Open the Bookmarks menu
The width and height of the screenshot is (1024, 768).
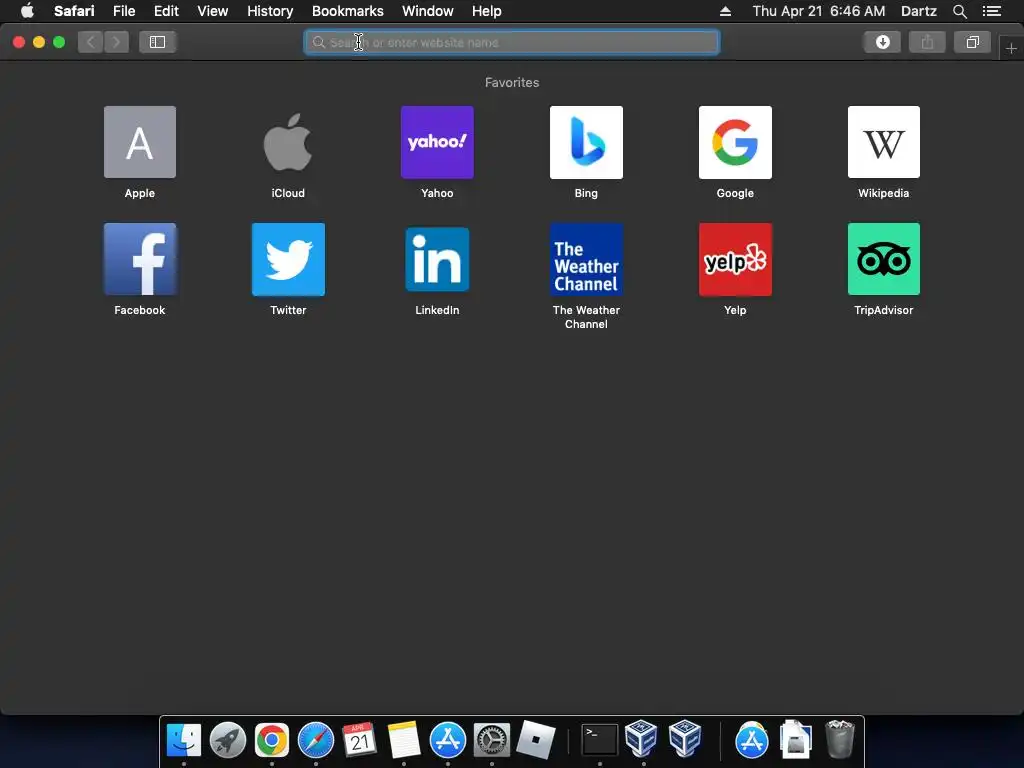[x=347, y=11]
